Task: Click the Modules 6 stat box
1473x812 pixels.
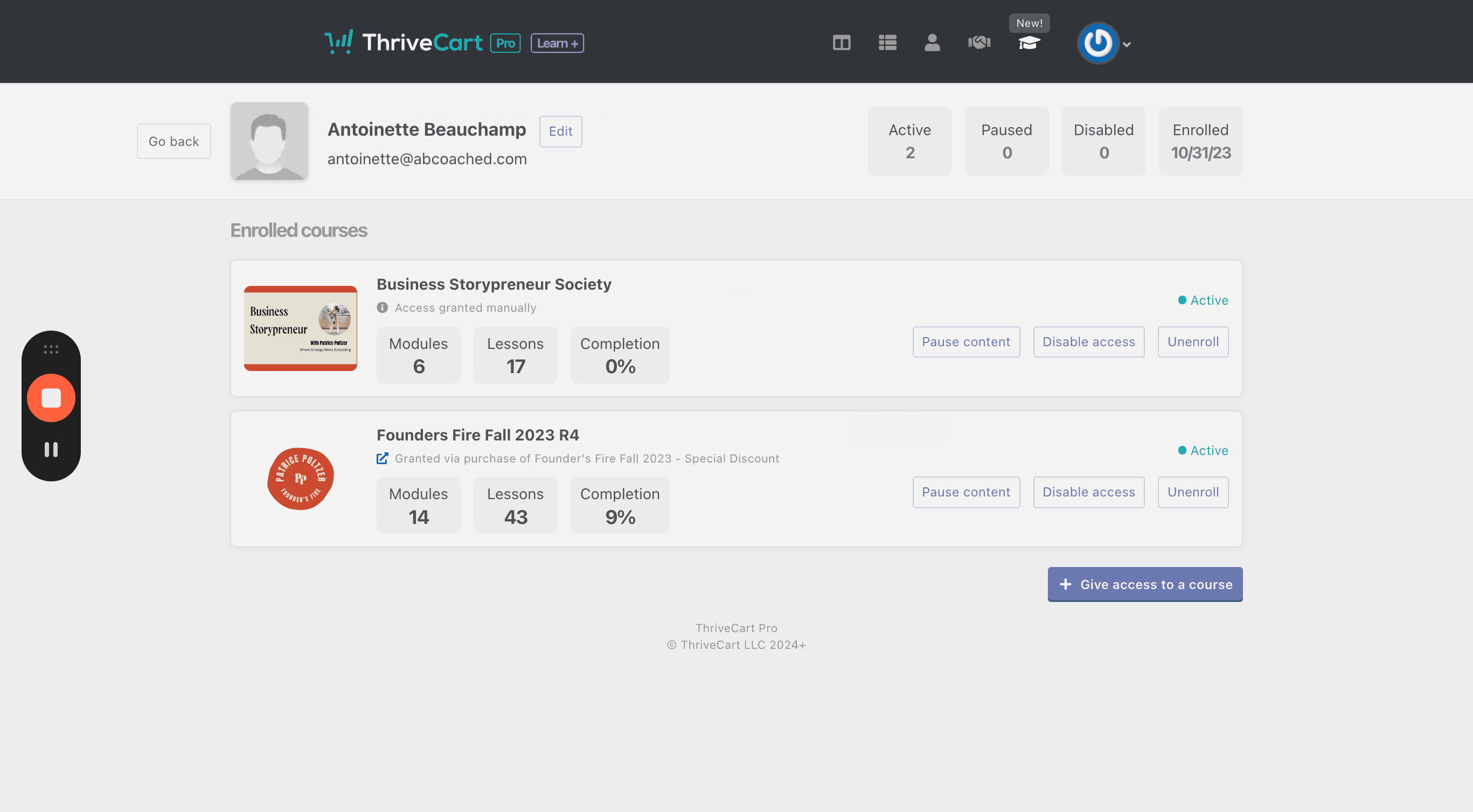Action: point(419,355)
